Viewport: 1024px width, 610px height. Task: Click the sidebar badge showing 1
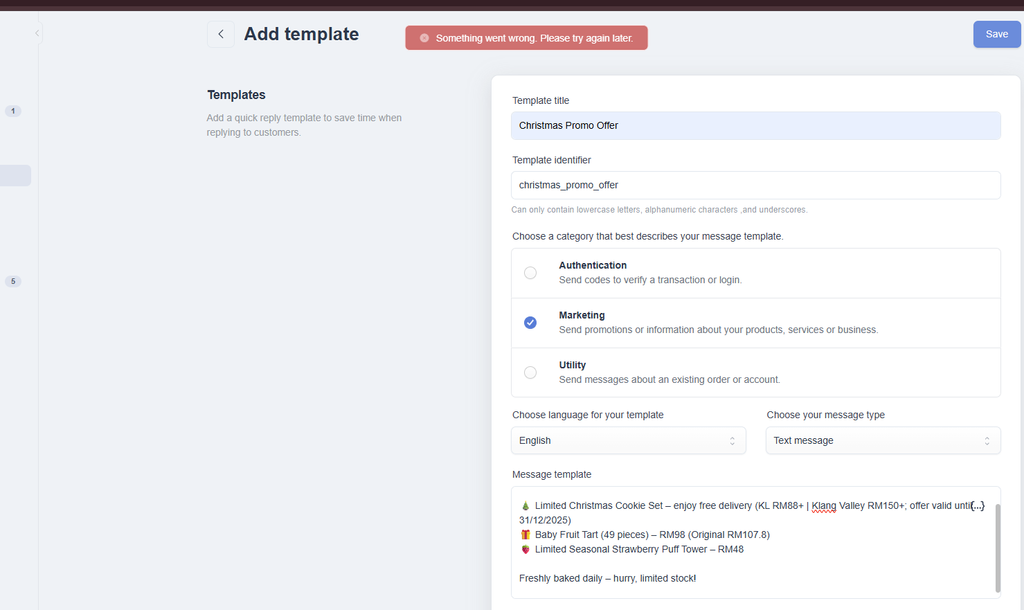coord(13,111)
